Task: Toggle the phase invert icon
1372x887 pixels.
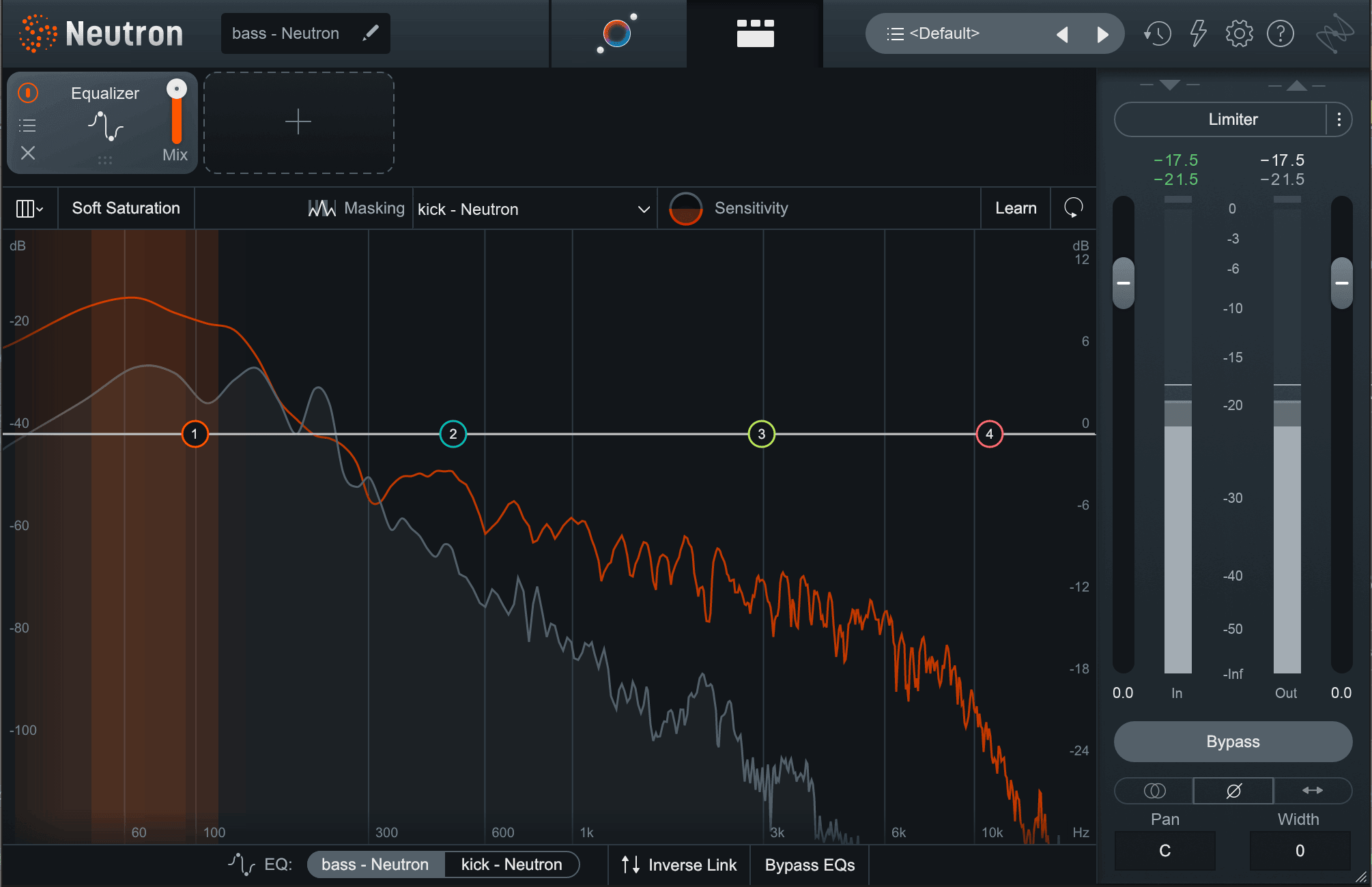Action: pos(1233,791)
